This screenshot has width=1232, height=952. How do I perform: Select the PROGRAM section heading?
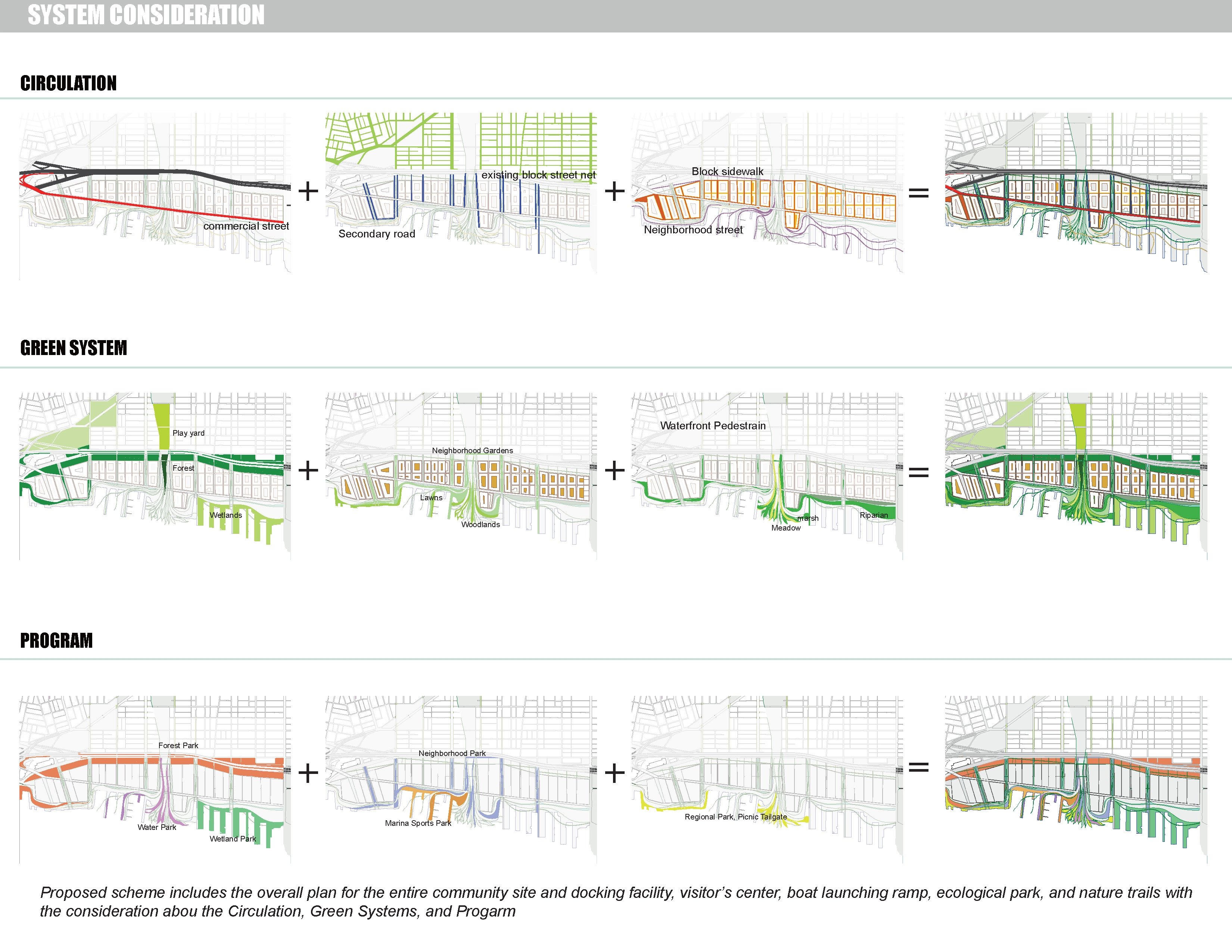pyautogui.click(x=56, y=641)
